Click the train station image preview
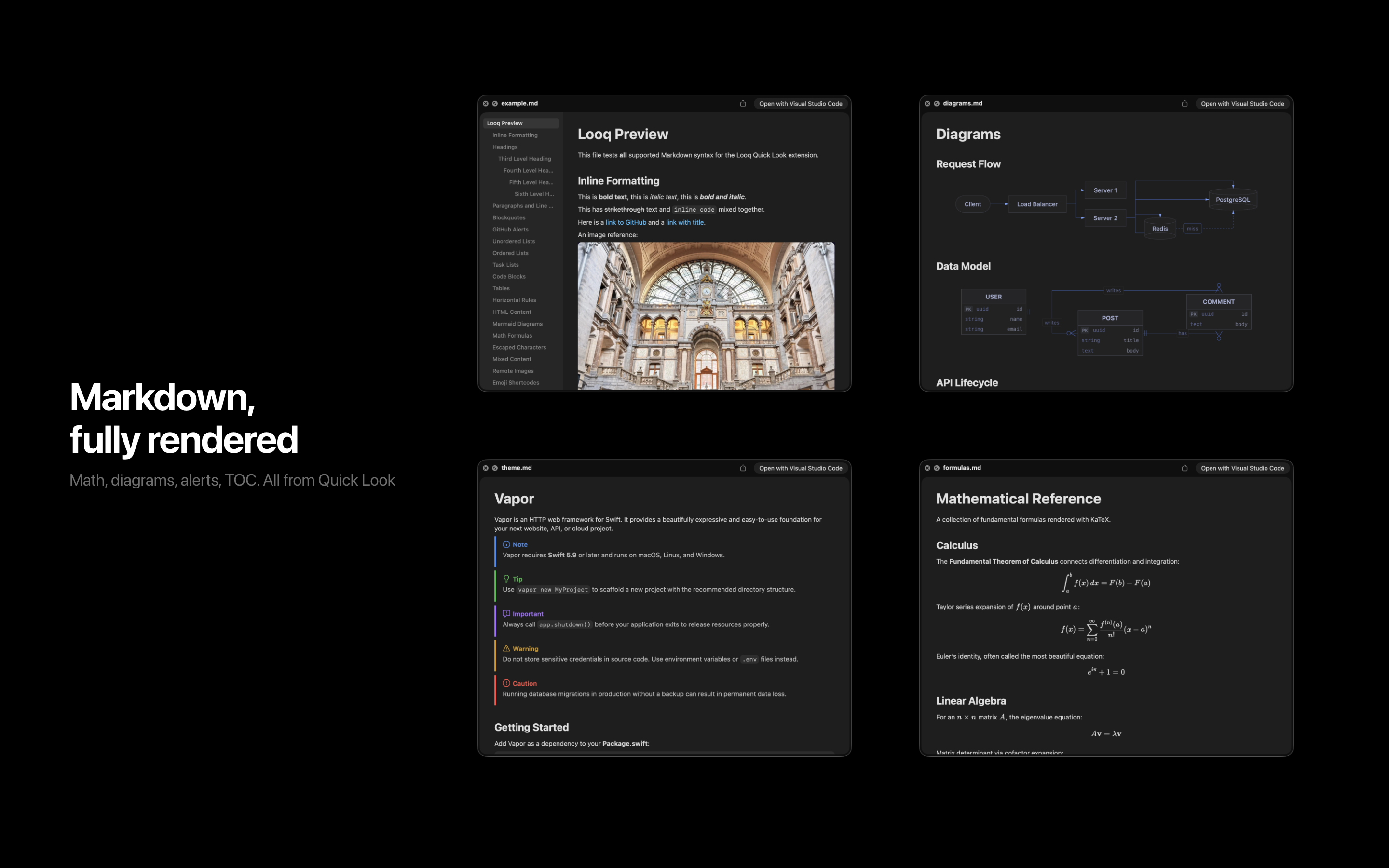 [706, 316]
